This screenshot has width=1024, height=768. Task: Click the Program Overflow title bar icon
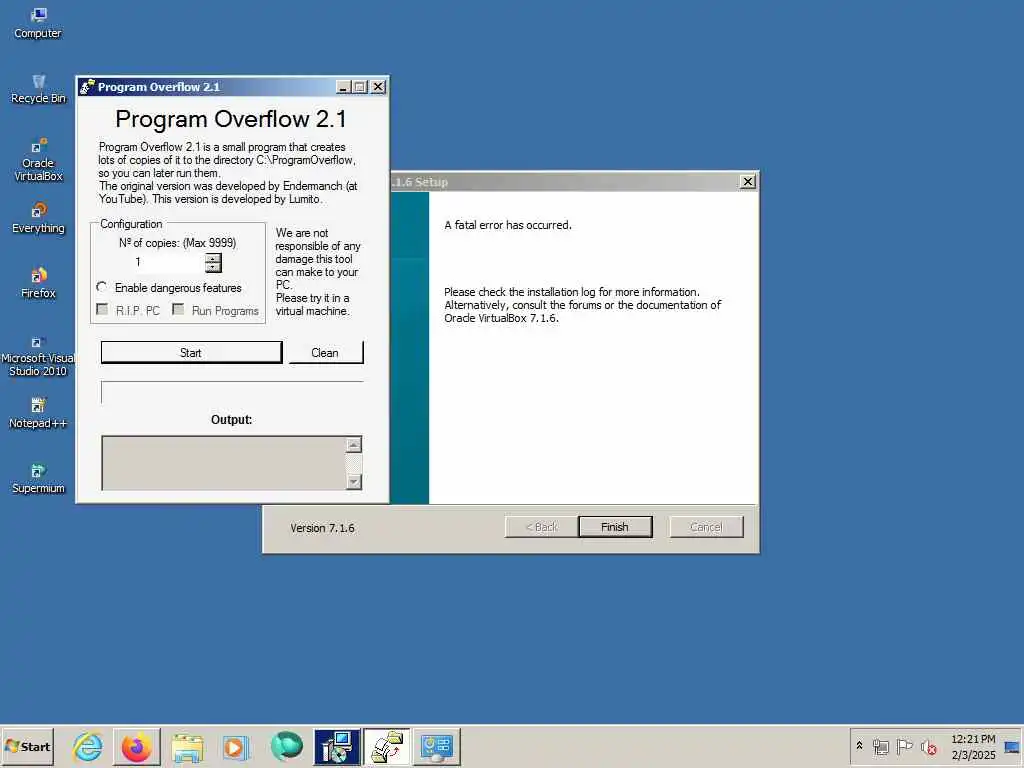point(87,87)
